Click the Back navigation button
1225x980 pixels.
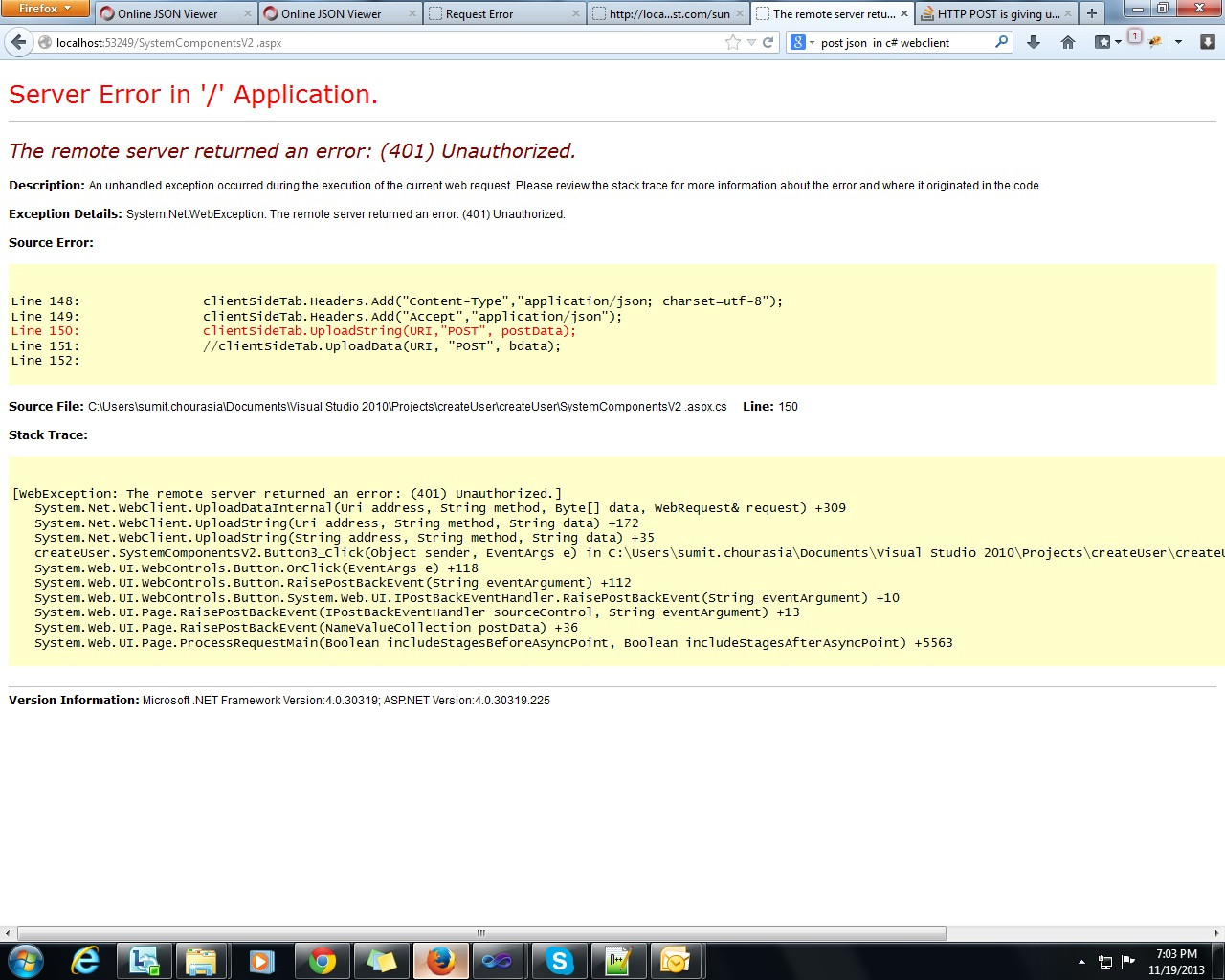19,42
